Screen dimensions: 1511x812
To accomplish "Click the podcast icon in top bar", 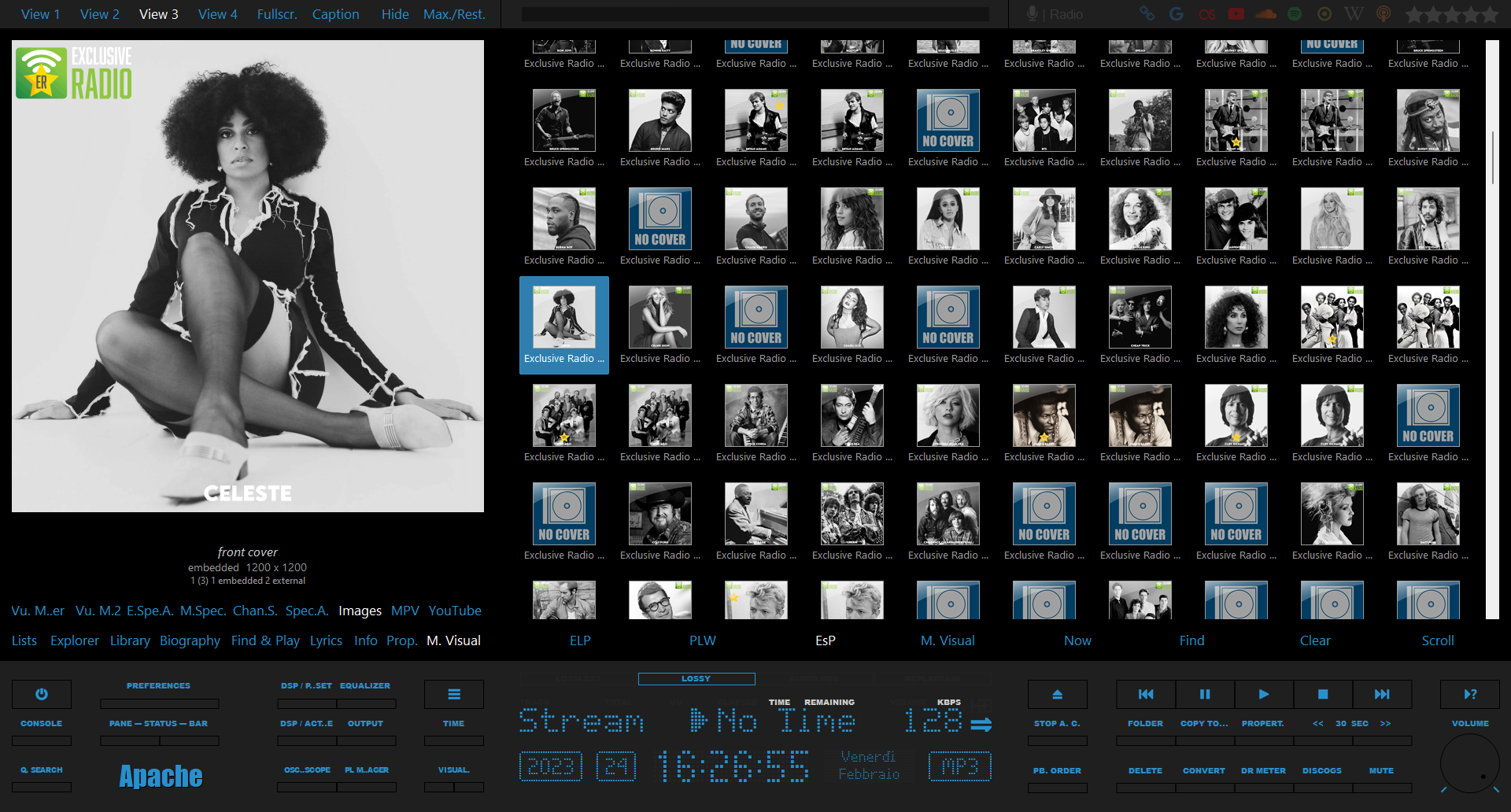I will [x=1384, y=14].
